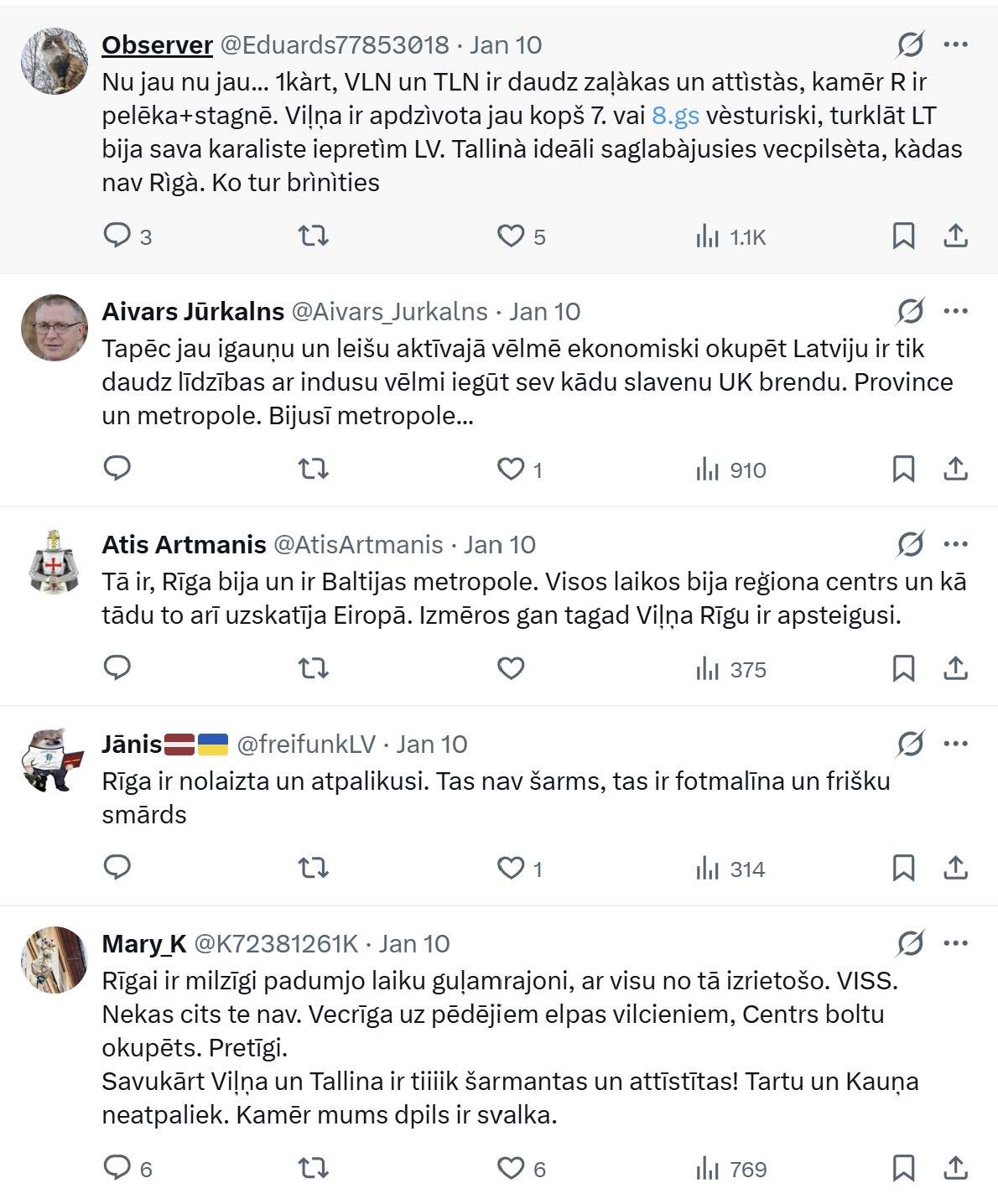This screenshot has height=1204, width=998.
Task: Like Observer's tweet with 5 likes
Action: coord(511,236)
